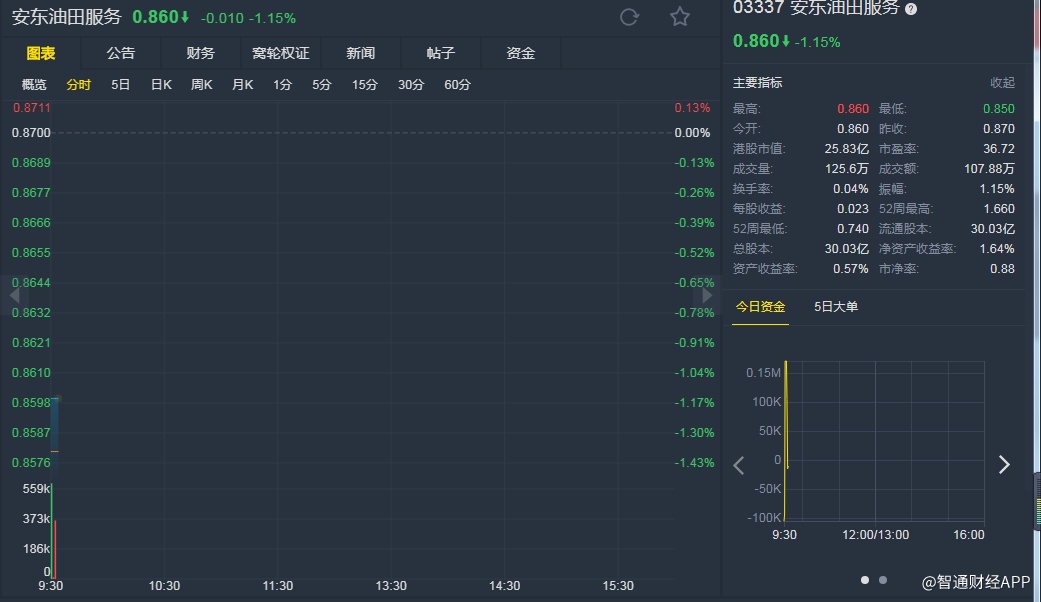Select the 60分 chart interval
The image size is (1041, 602).
point(457,85)
